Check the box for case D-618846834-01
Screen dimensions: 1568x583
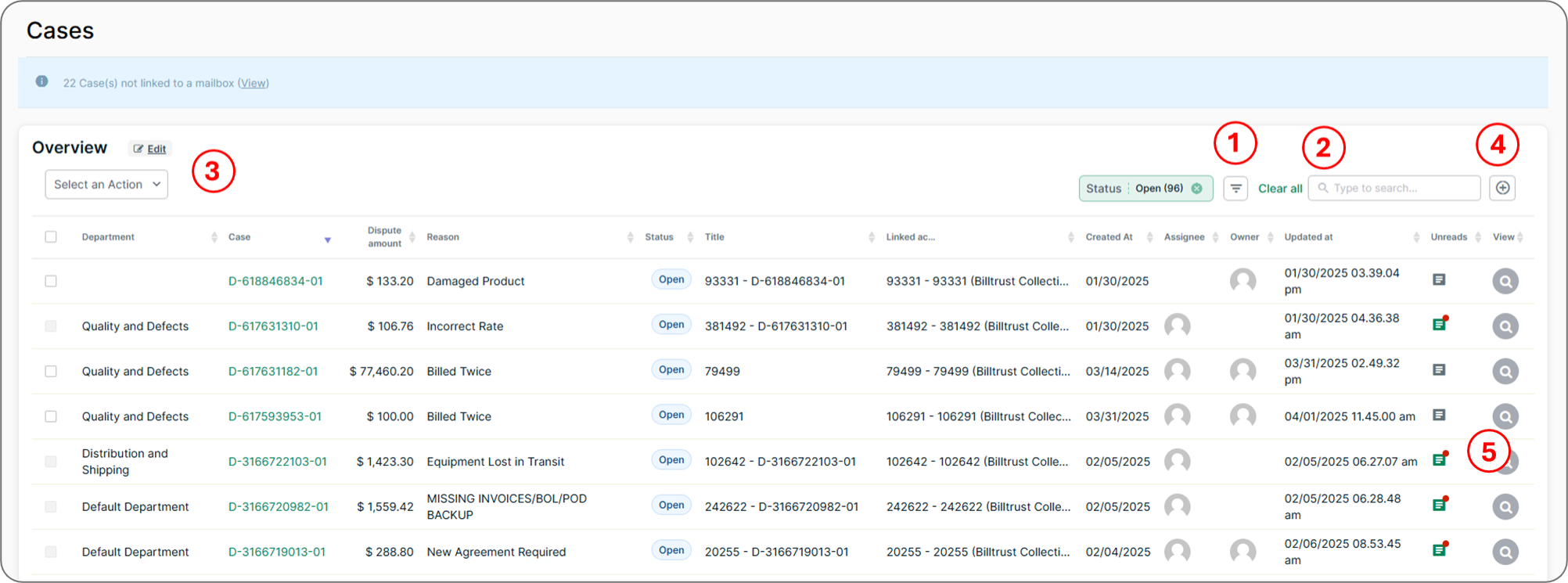[x=51, y=281]
